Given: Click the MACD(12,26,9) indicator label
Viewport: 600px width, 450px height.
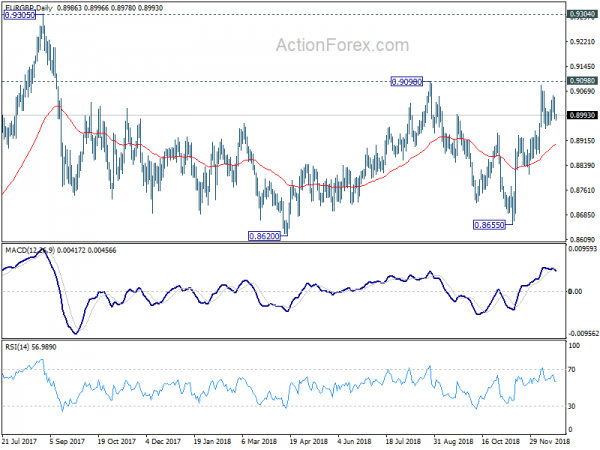Looking at the screenshot, I should pos(30,250).
